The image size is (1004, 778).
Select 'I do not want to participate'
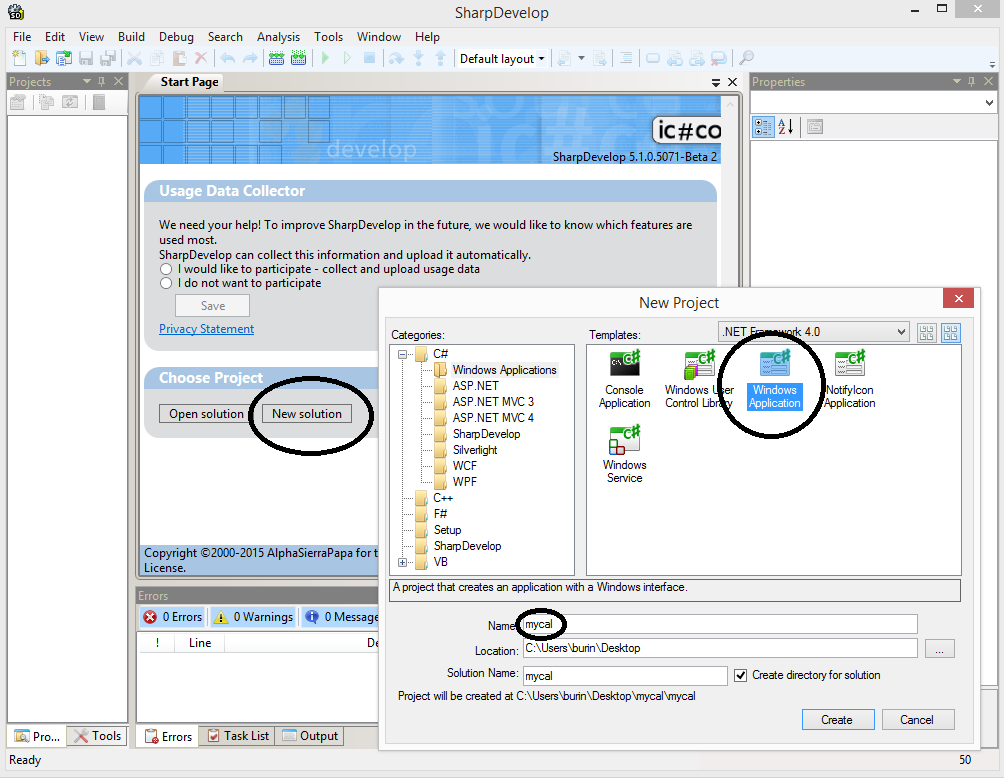point(166,283)
